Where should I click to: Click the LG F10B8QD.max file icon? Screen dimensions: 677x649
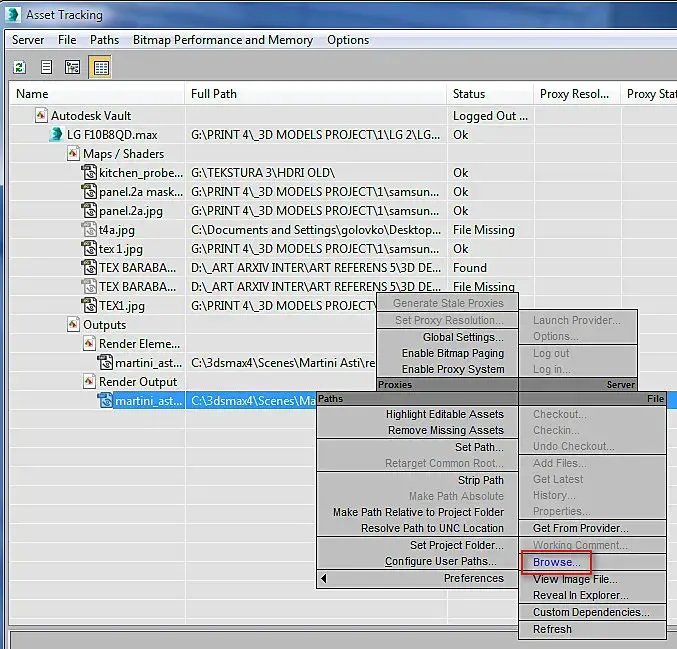(56, 134)
